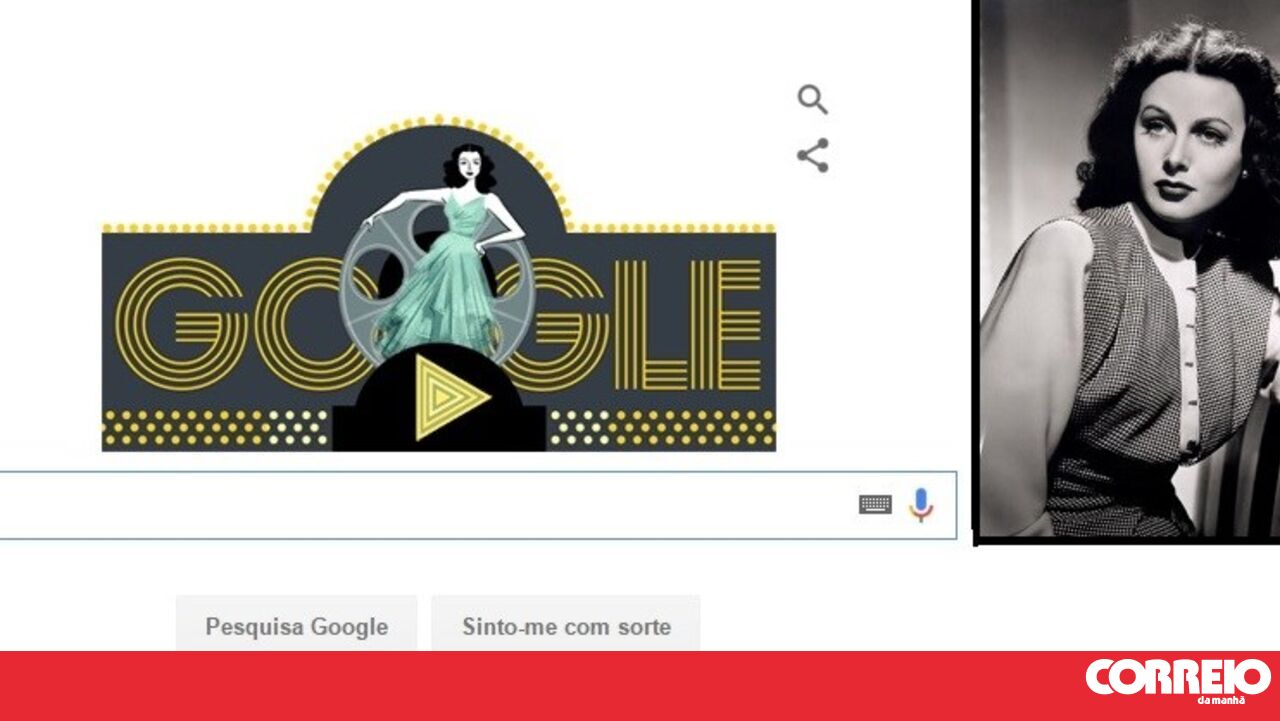Click the dotted lights strip right of play button
Screen dimensions: 1280x721
pyautogui.click(x=661, y=428)
